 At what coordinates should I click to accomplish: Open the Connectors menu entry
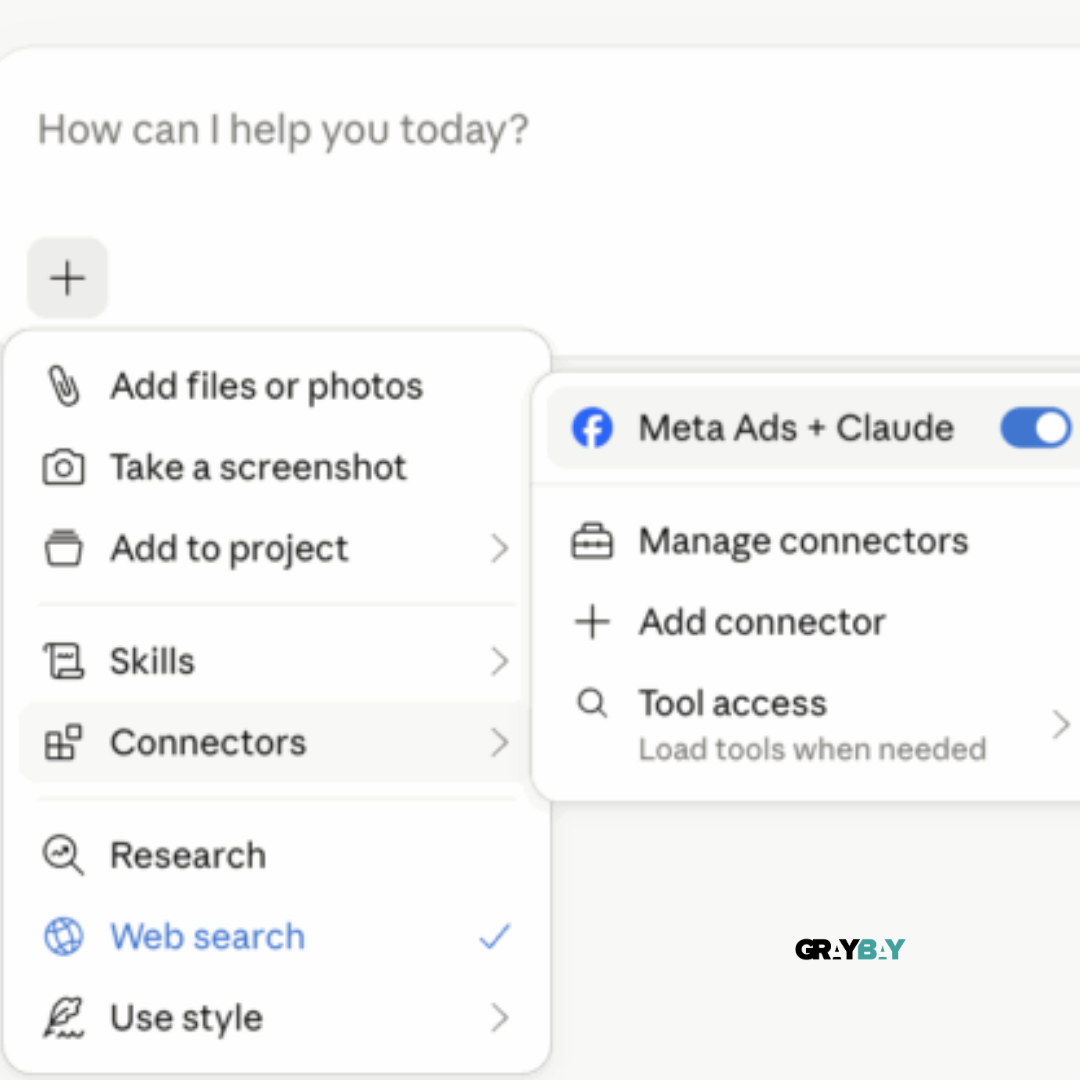click(276, 742)
